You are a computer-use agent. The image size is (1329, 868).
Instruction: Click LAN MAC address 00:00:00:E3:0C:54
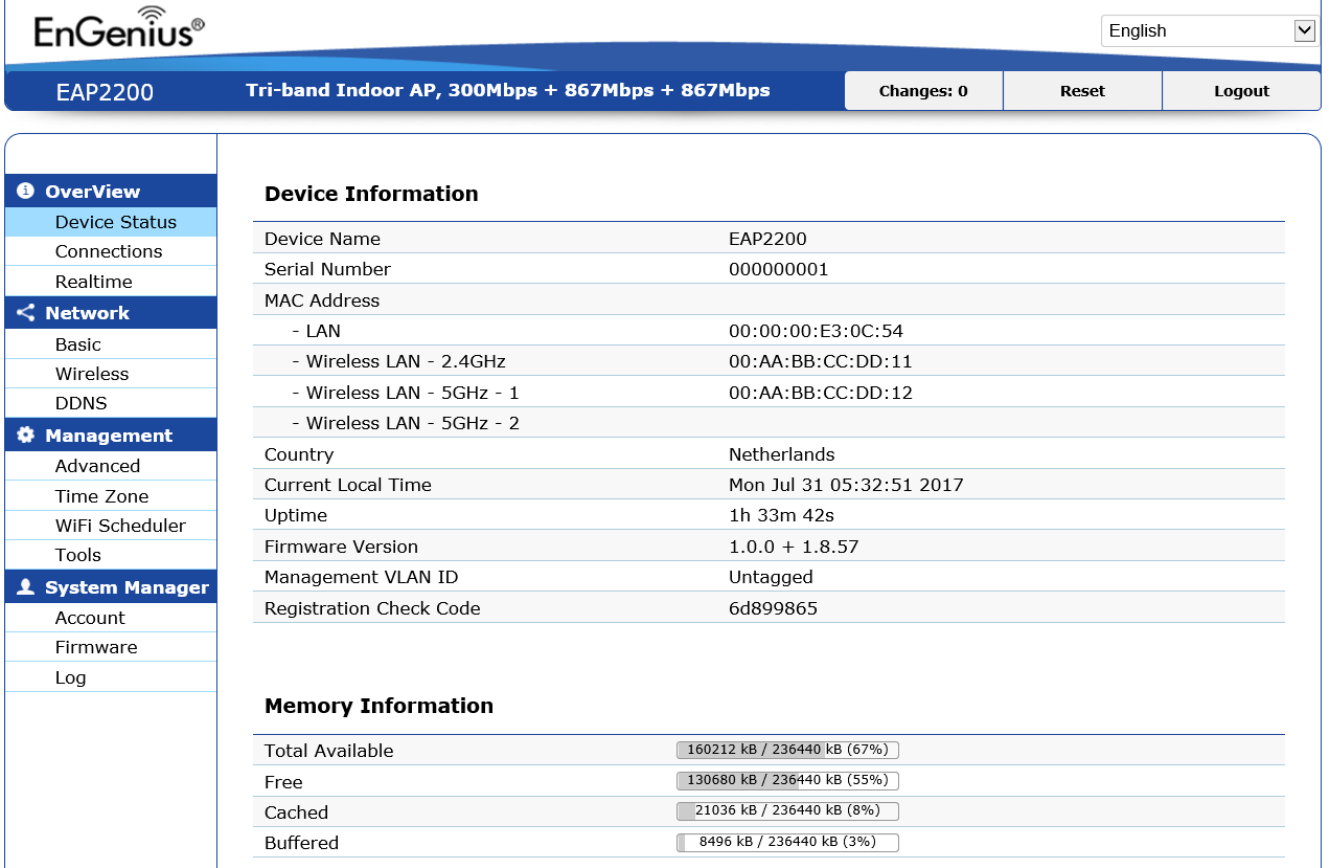tap(816, 331)
